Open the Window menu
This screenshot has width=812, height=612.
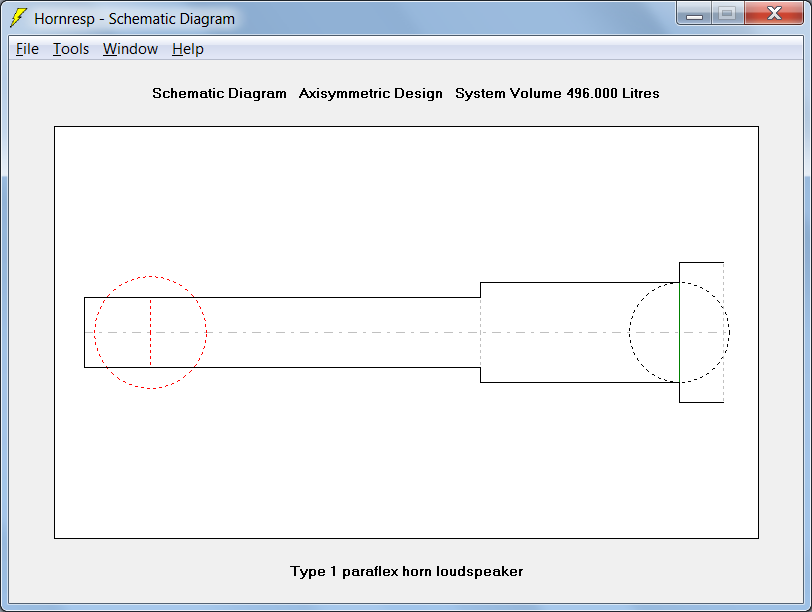tap(130, 49)
